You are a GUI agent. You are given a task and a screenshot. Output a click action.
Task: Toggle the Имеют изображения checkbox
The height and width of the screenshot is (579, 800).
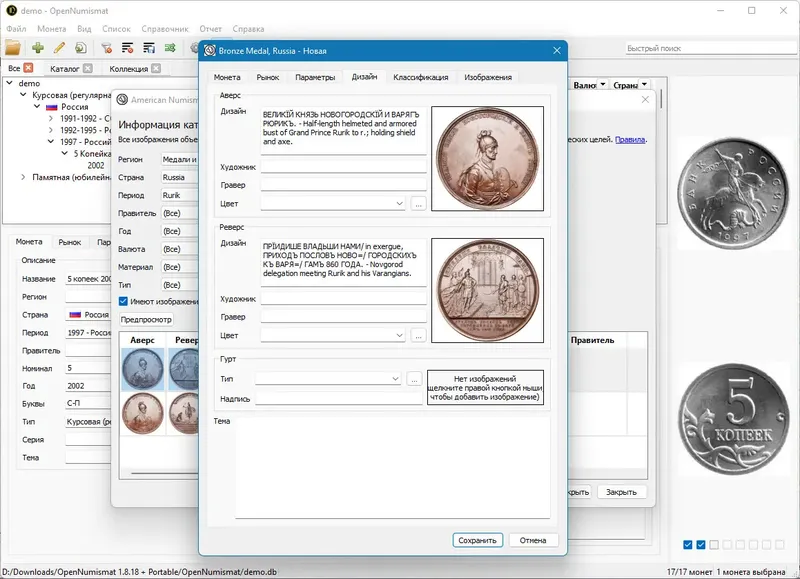point(124,301)
